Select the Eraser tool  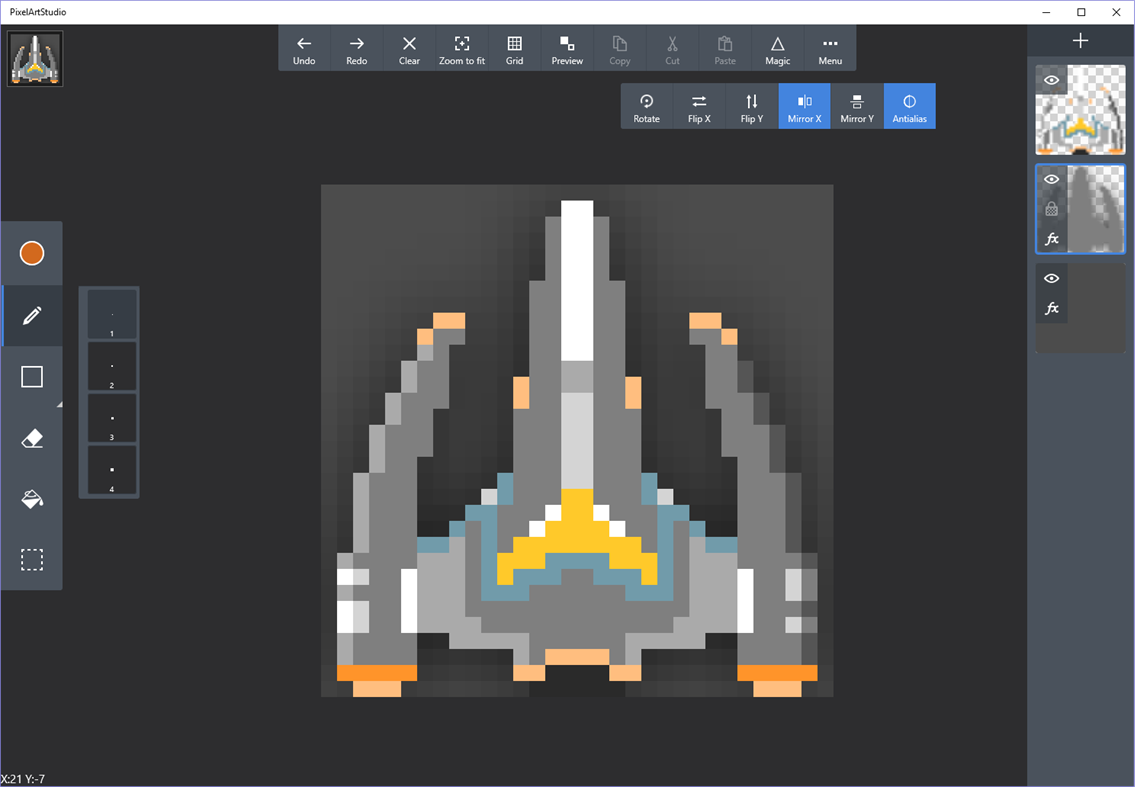tap(31, 438)
